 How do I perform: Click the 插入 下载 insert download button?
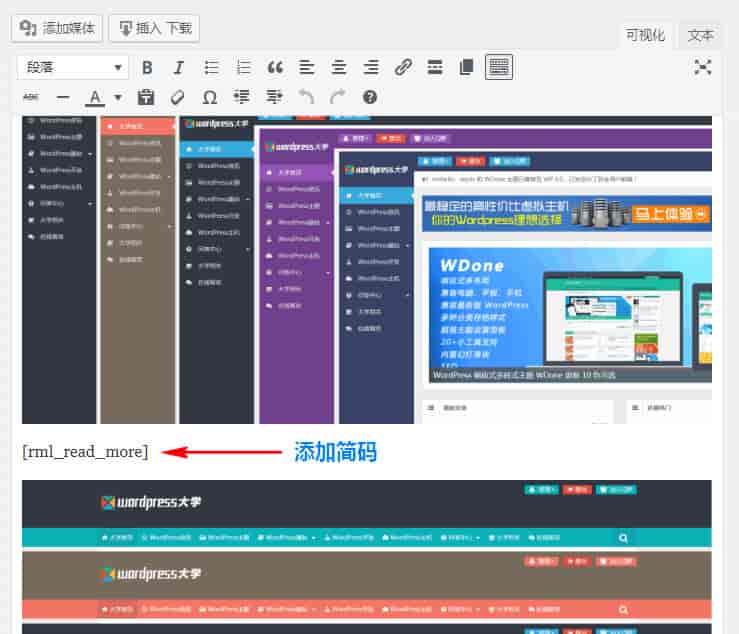(154, 28)
